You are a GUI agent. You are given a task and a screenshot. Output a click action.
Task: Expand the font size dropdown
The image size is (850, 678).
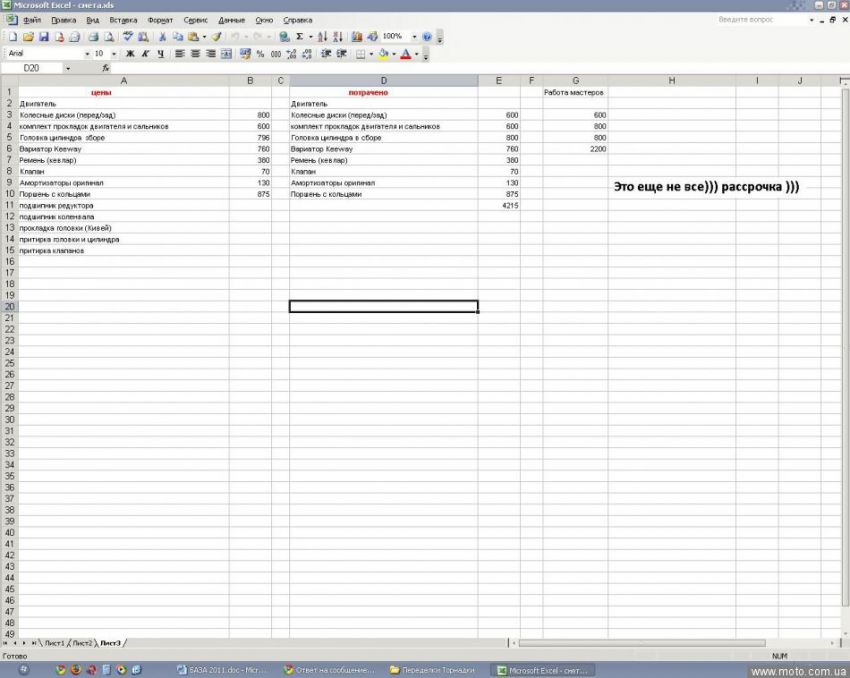[113, 54]
